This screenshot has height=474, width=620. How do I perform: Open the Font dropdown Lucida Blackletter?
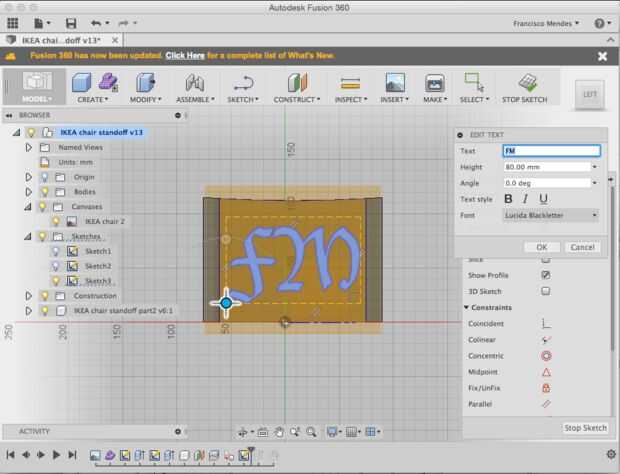pos(551,215)
